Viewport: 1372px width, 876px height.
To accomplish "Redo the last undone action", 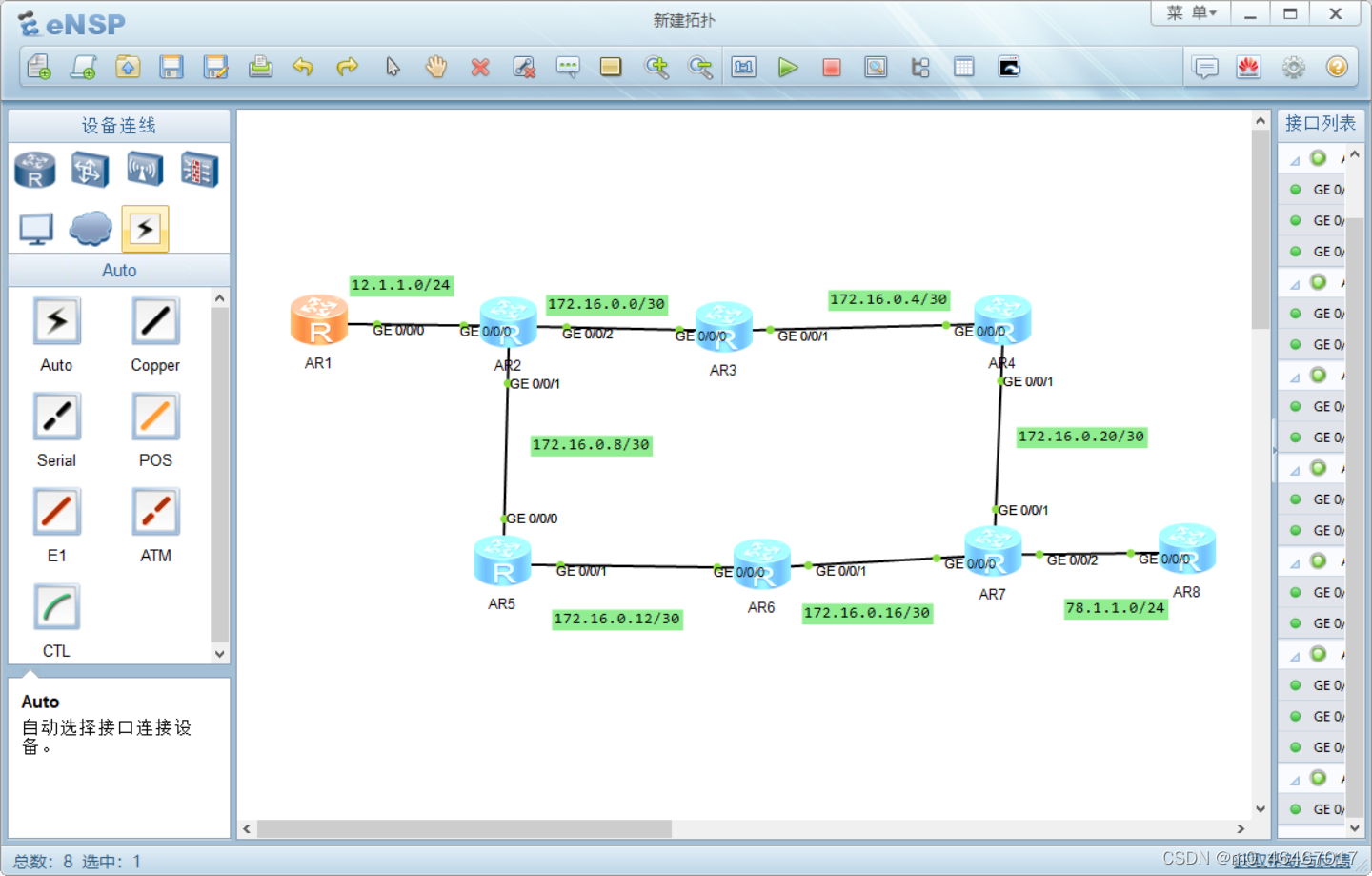I will [x=348, y=67].
